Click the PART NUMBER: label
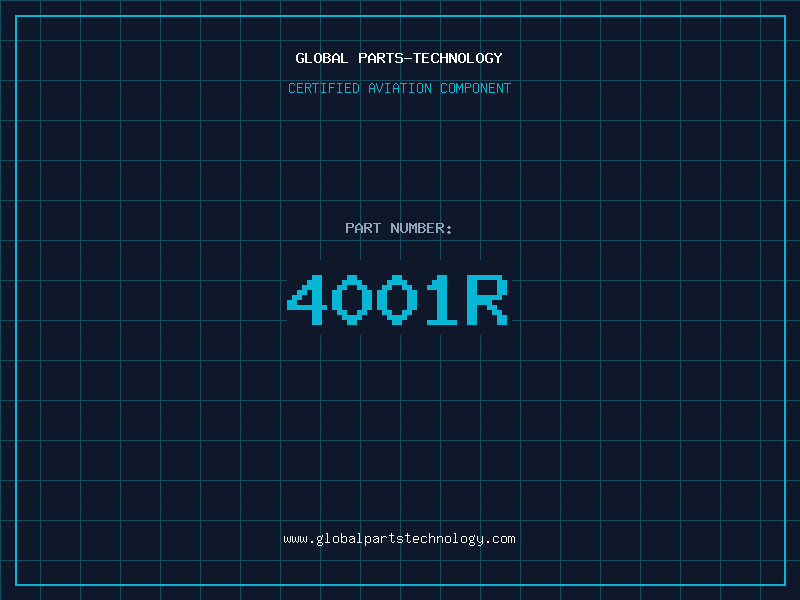Screen dimensions: 800x600 399,228
